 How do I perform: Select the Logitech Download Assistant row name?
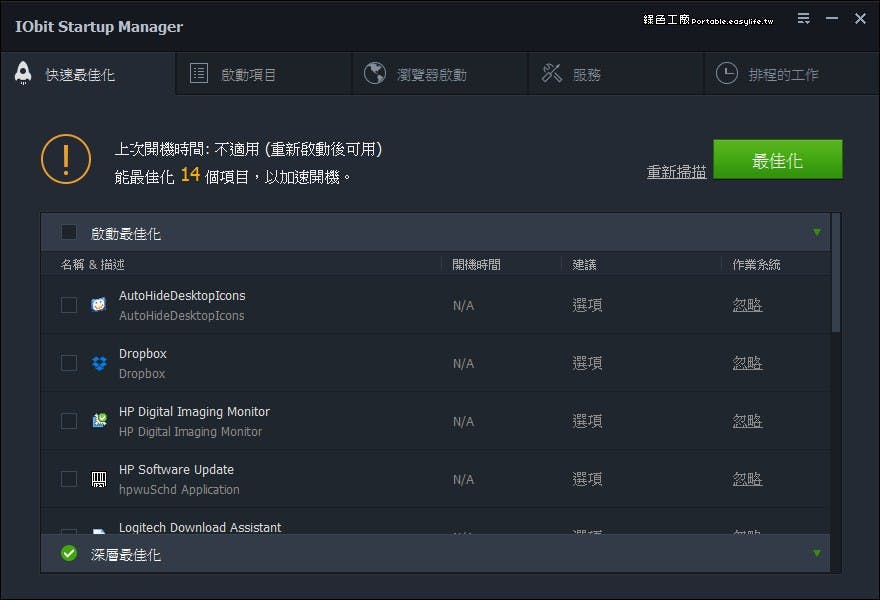pyautogui.click(x=200, y=527)
